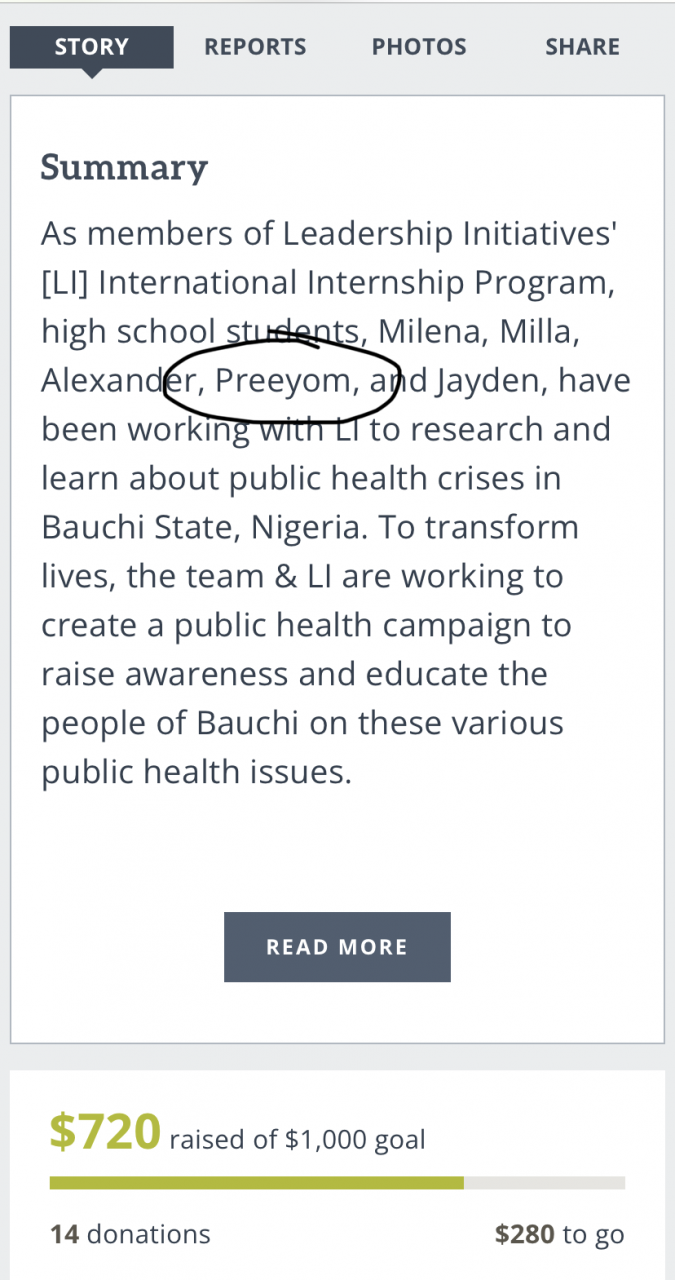The height and width of the screenshot is (1280, 675).
Task: Switch to the STORY tab
Action: 92,47
